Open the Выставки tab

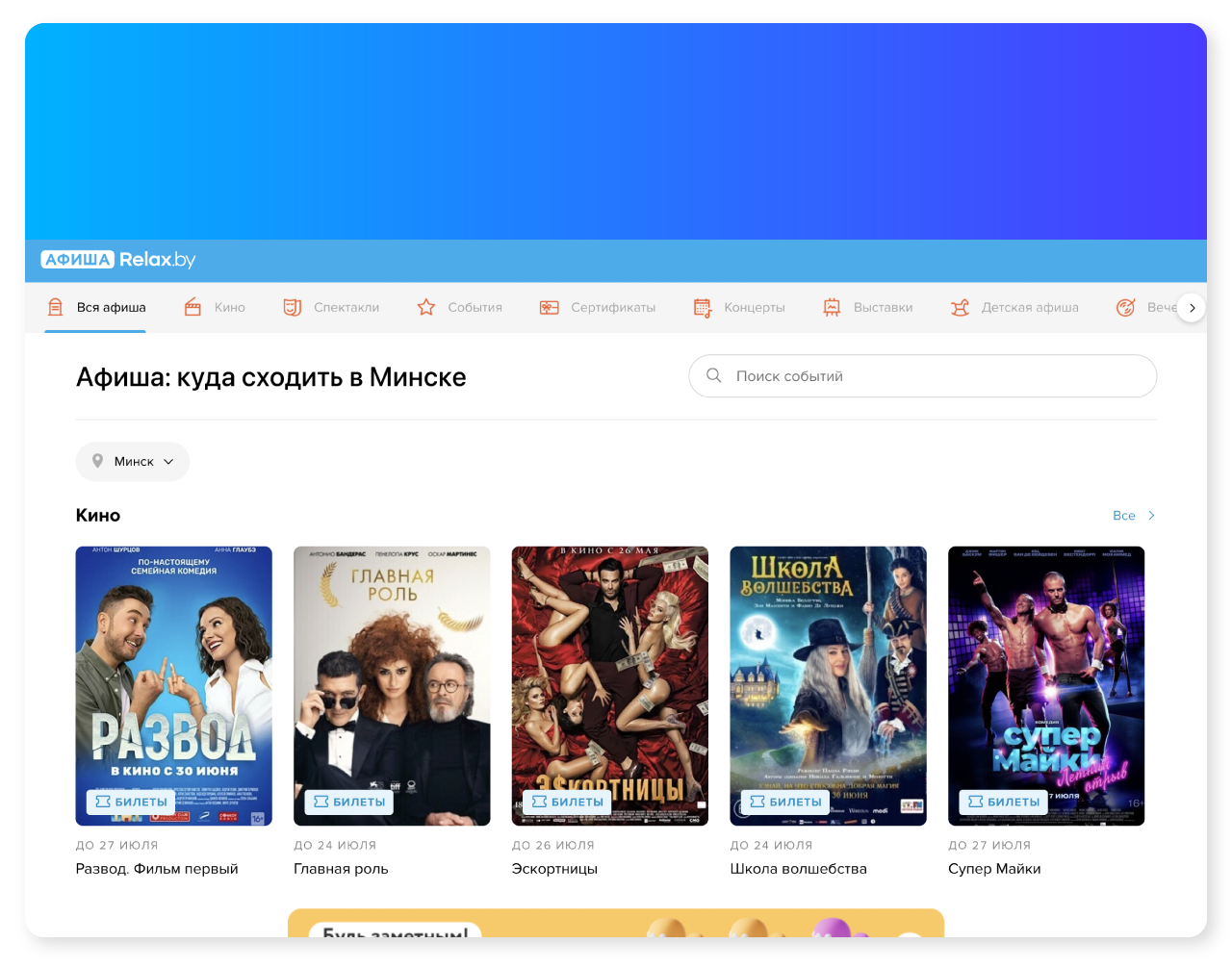click(x=868, y=308)
